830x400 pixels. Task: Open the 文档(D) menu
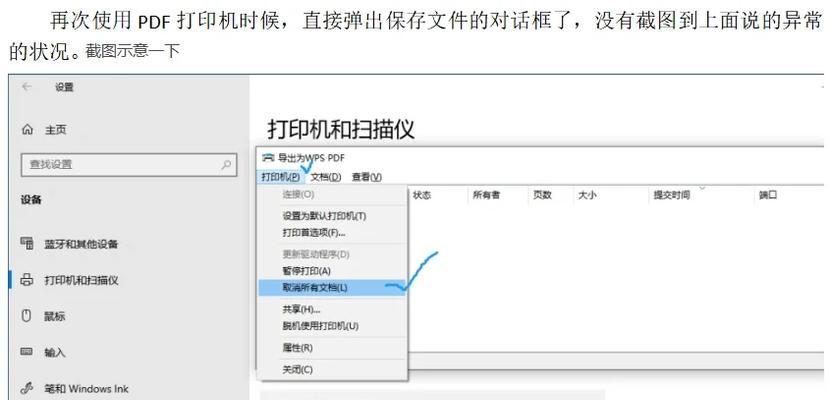coord(326,177)
